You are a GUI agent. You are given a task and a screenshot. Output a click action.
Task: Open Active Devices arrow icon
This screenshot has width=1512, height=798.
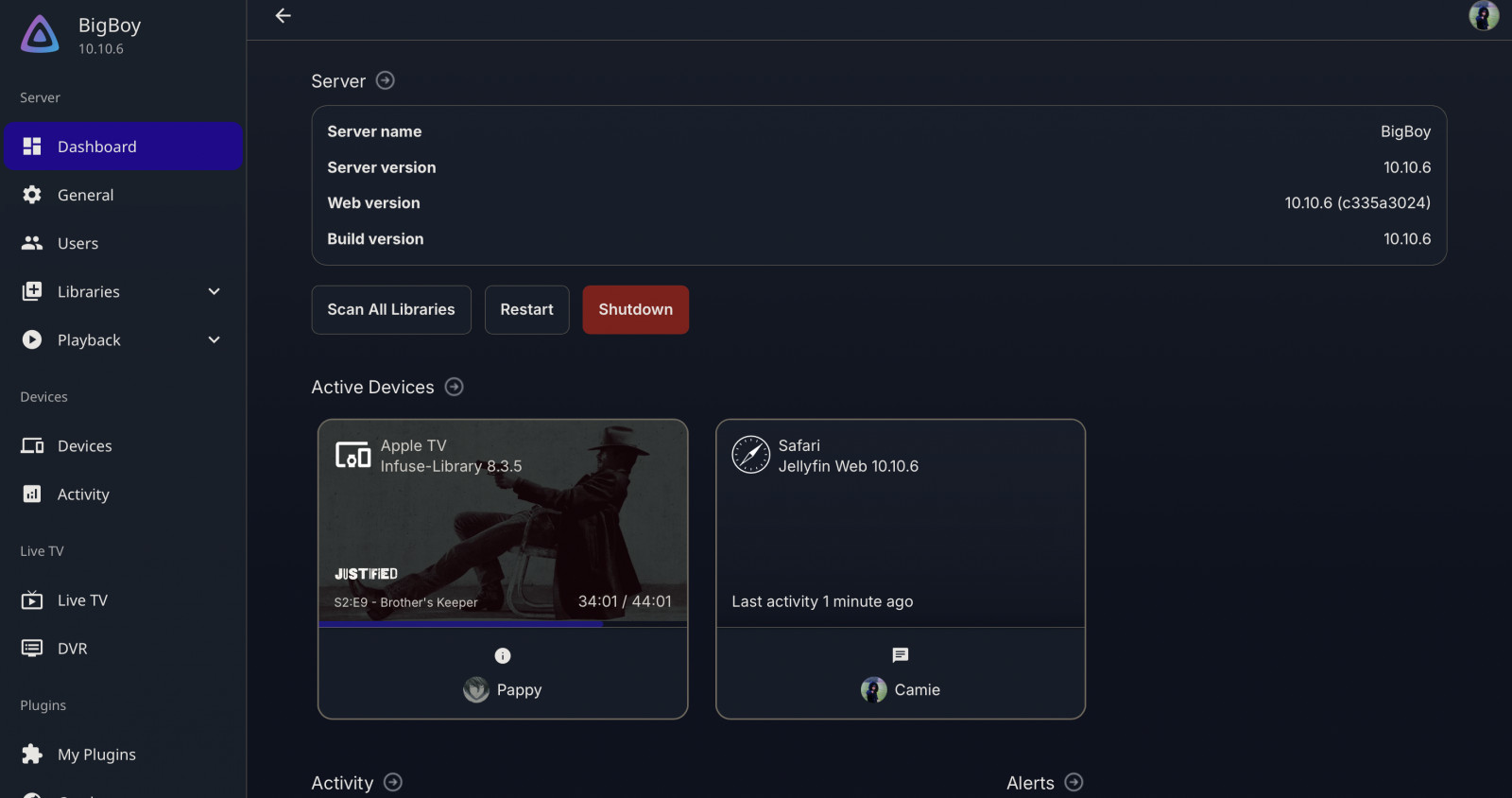coord(454,387)
